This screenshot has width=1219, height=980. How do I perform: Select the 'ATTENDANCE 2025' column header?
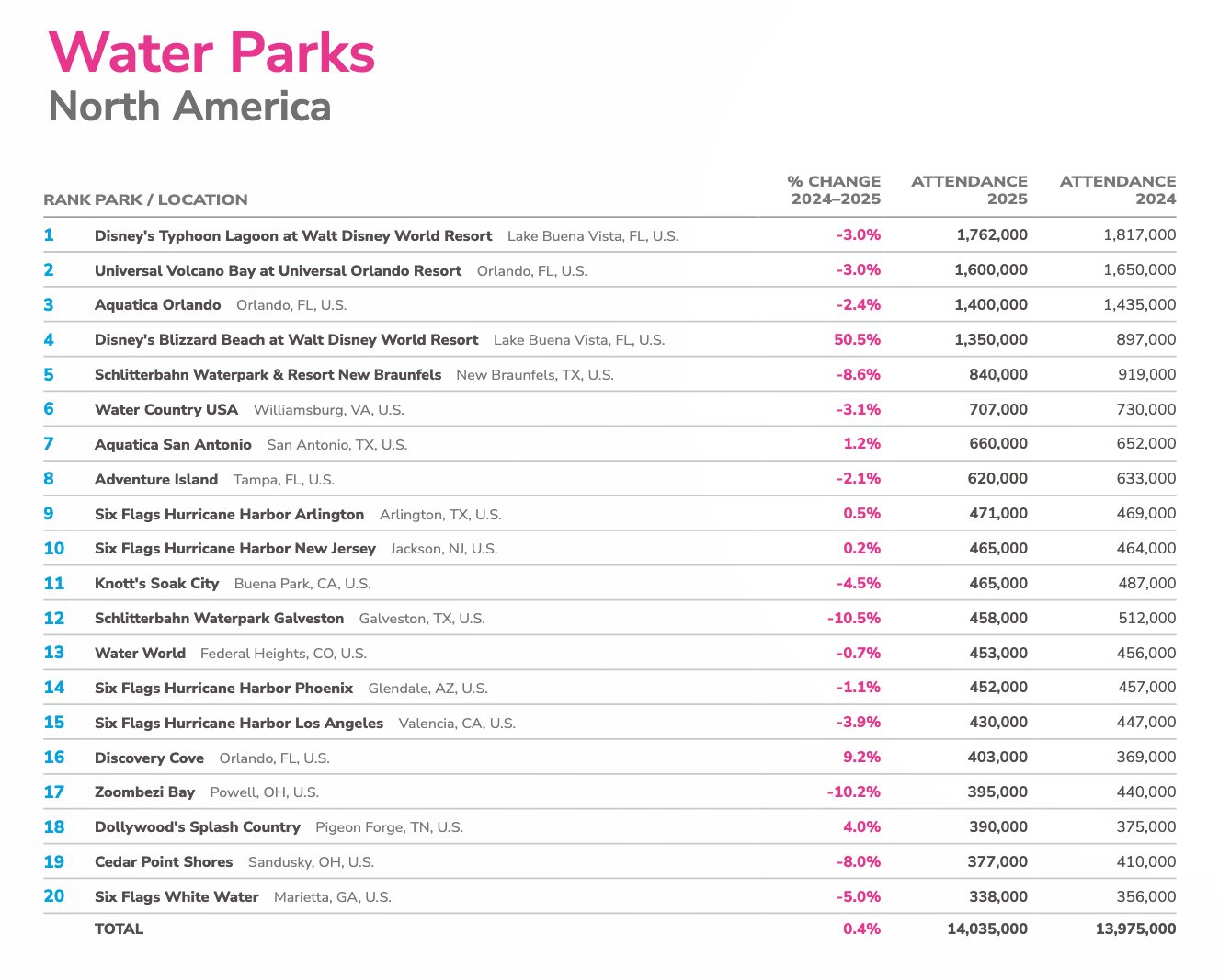tap(969, 190)
